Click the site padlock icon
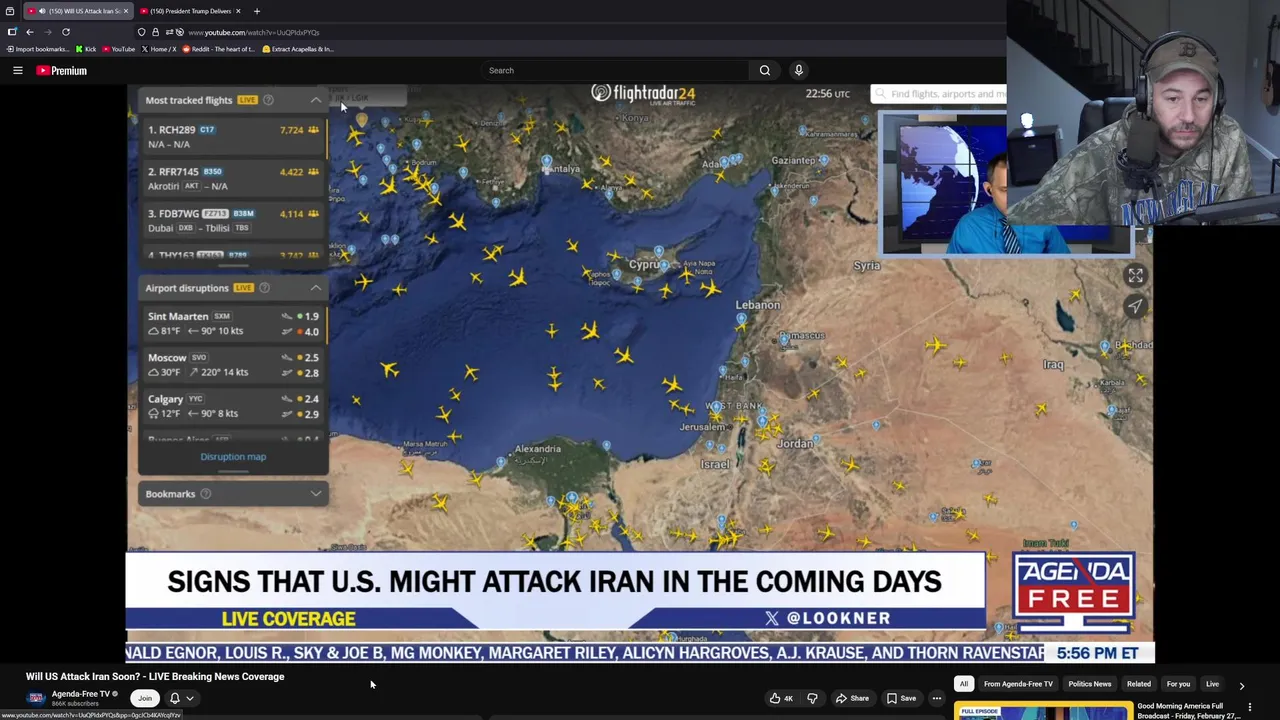Viewport: 1280px width, 720px height. (x=155, y=32)
